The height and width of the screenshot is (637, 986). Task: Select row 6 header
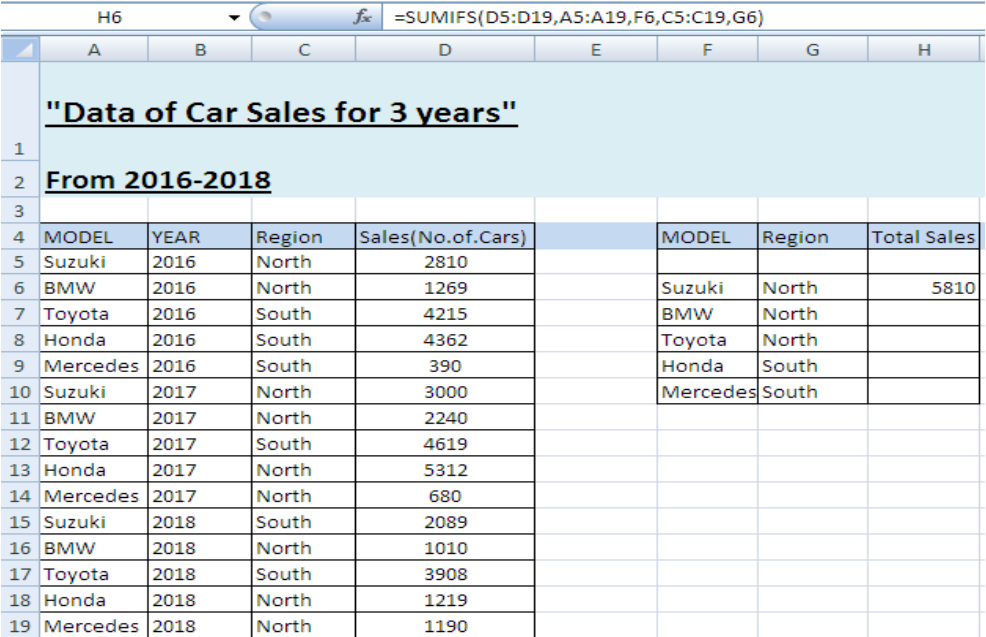click(20, 288)
